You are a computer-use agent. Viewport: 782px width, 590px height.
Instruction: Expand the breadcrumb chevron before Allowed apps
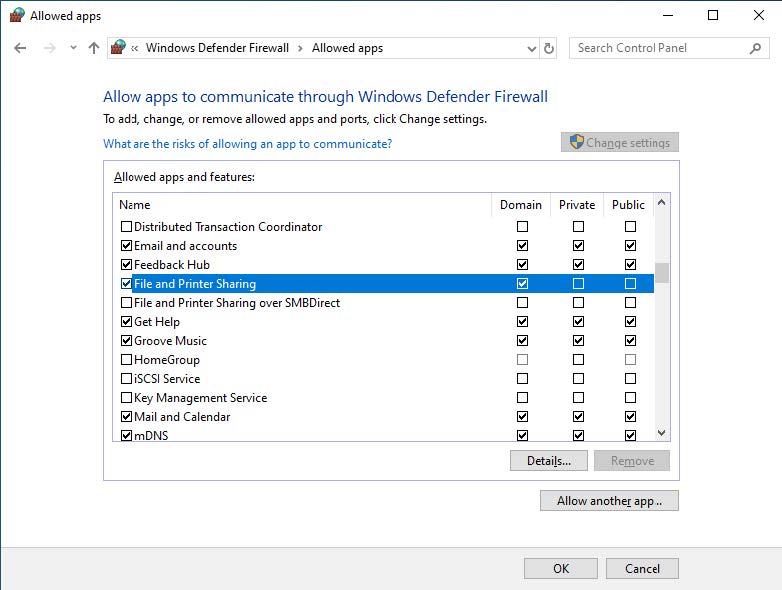(300, 48)
